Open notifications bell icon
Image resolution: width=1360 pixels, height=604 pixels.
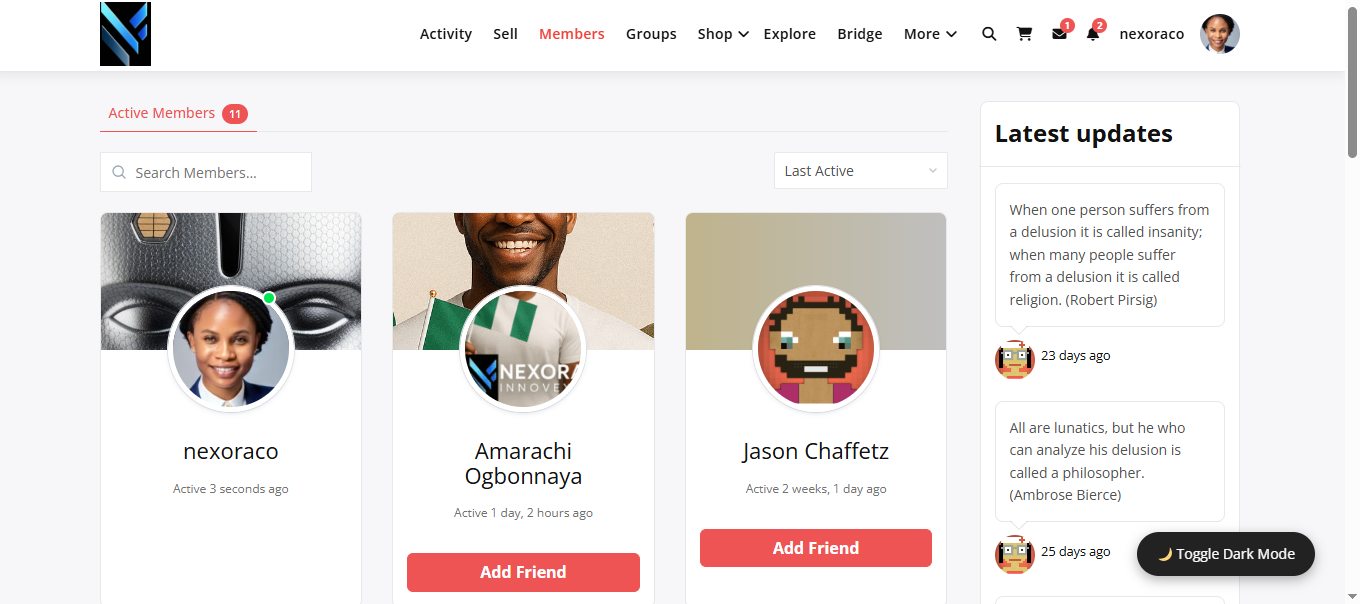click(x=1092, y=34)
